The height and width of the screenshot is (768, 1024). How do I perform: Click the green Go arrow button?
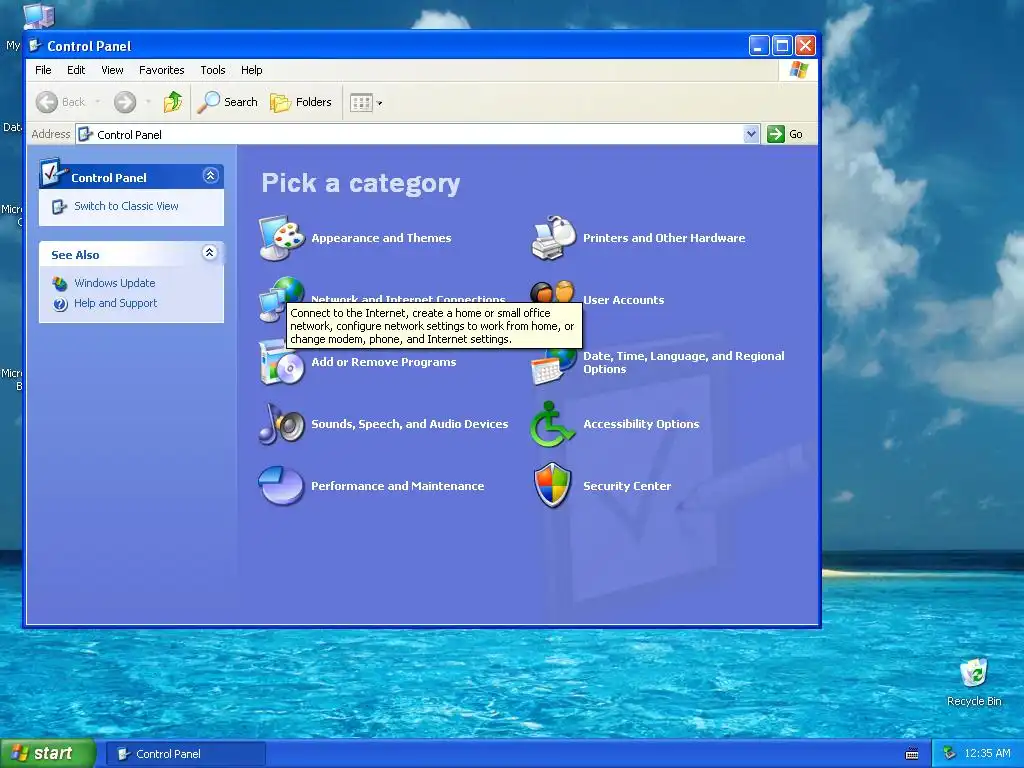tap(775, 134)
